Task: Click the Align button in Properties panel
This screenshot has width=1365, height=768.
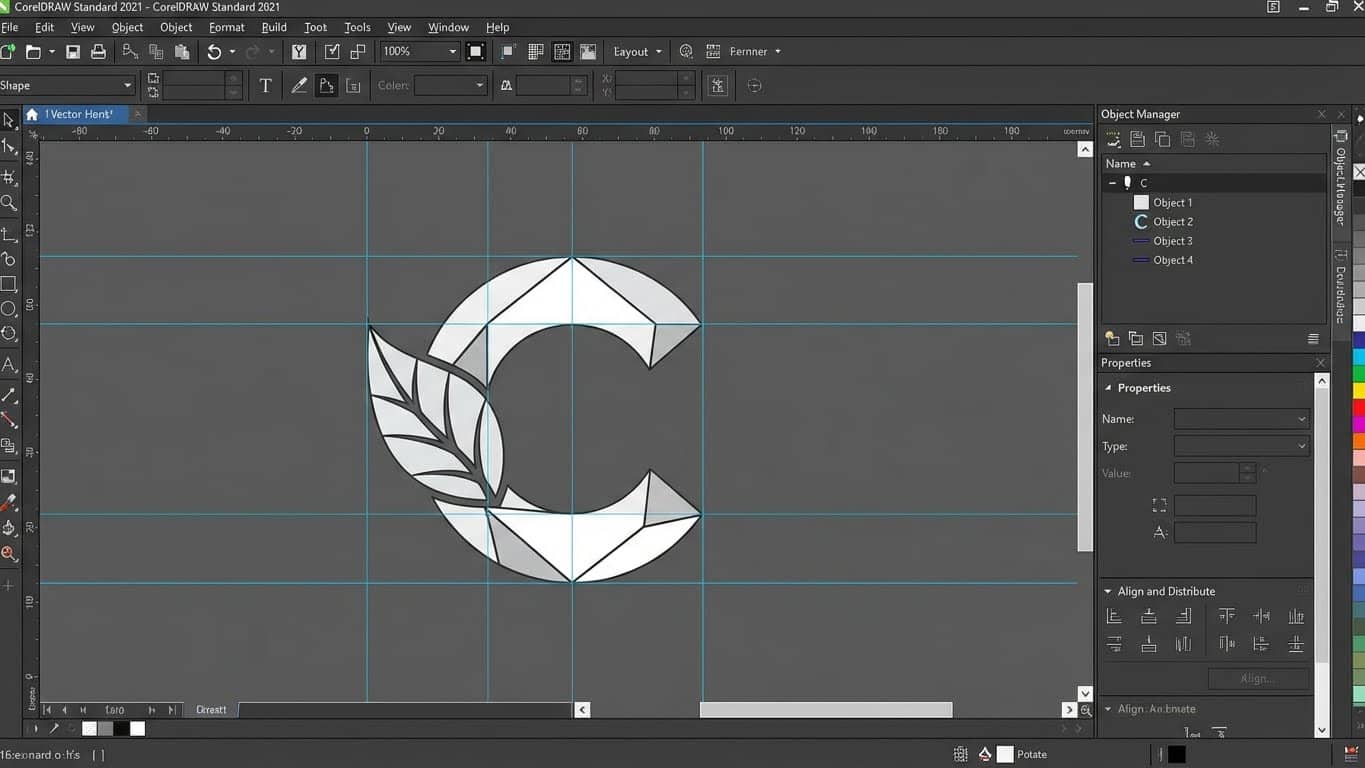Action: [x=1258, y=678]
